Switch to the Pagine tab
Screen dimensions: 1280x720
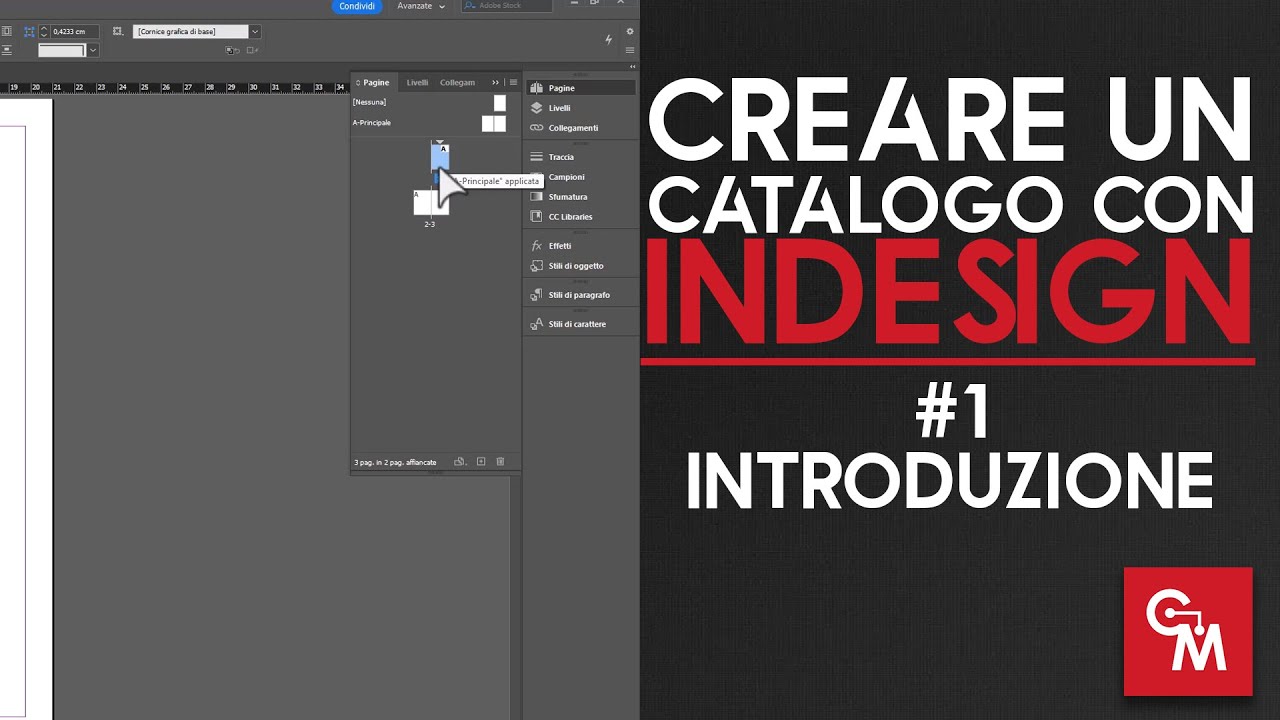[x=376, y=82]
